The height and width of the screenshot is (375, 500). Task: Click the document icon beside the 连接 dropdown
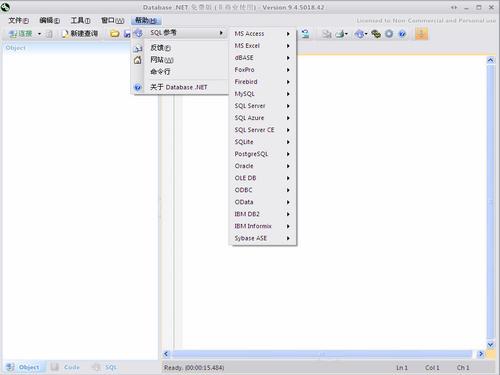tap(49, 34)
